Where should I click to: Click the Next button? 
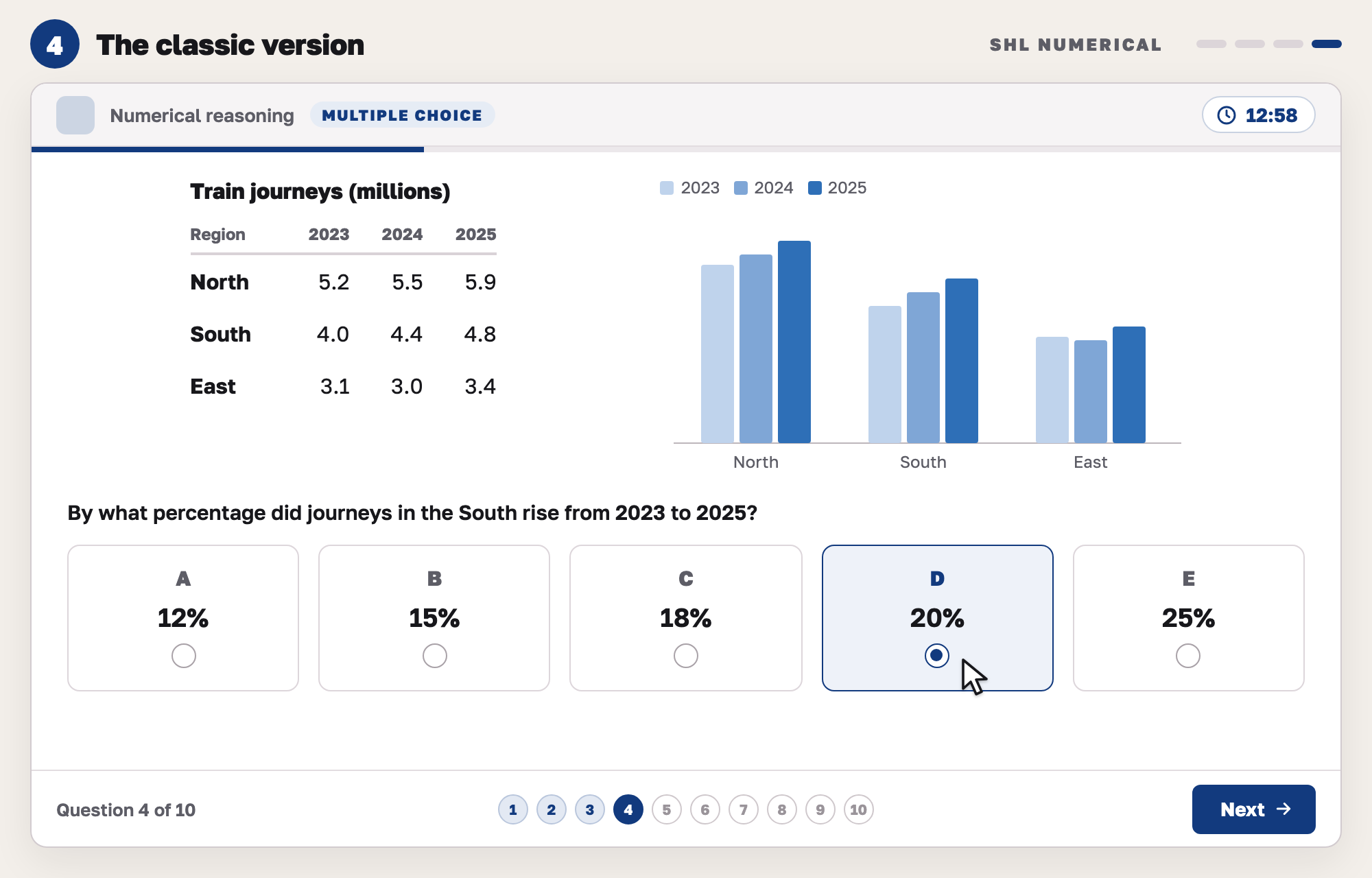[x=1253, y=809]
